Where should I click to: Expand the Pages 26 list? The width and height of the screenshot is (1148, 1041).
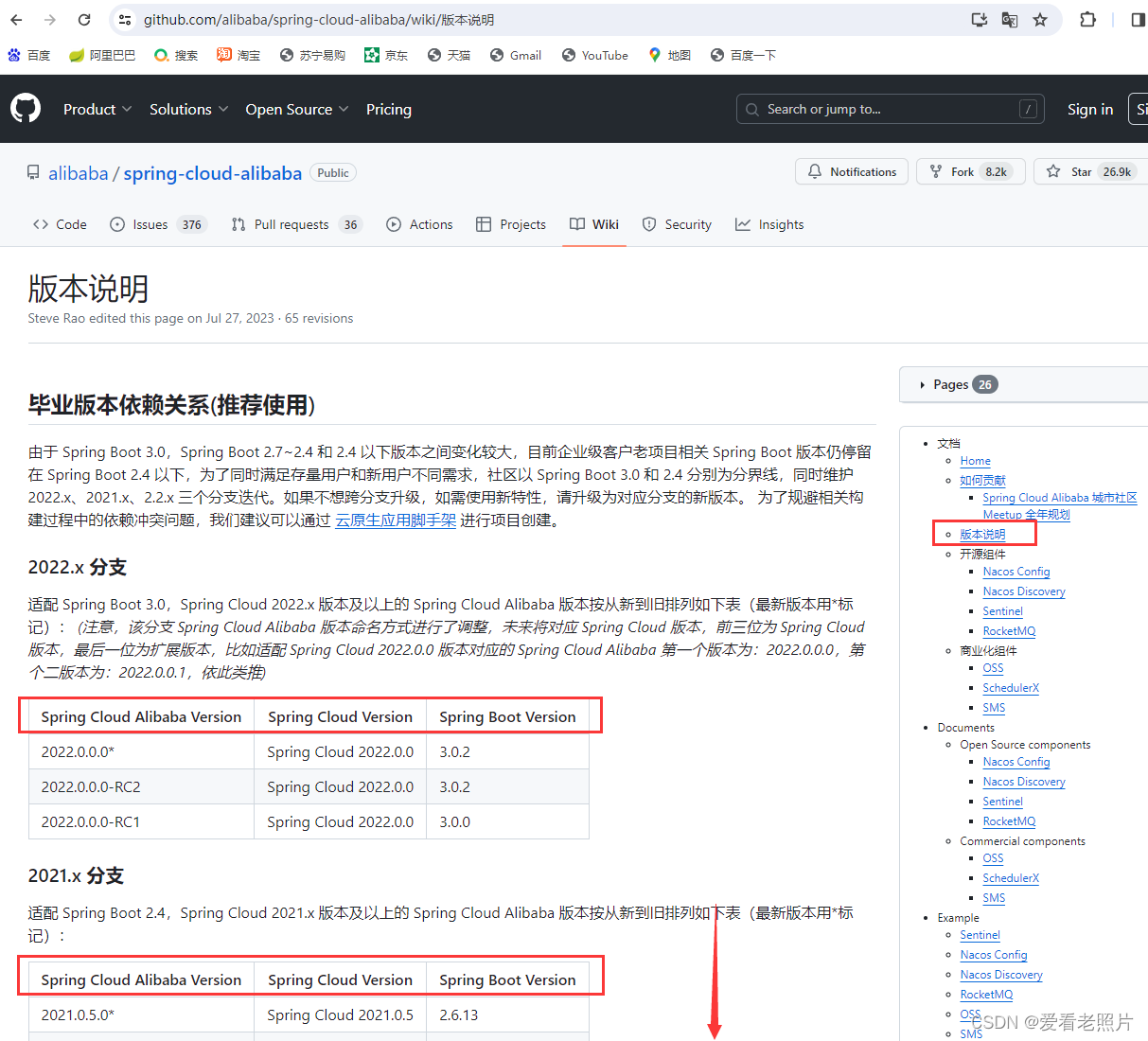tap(961, 384)
